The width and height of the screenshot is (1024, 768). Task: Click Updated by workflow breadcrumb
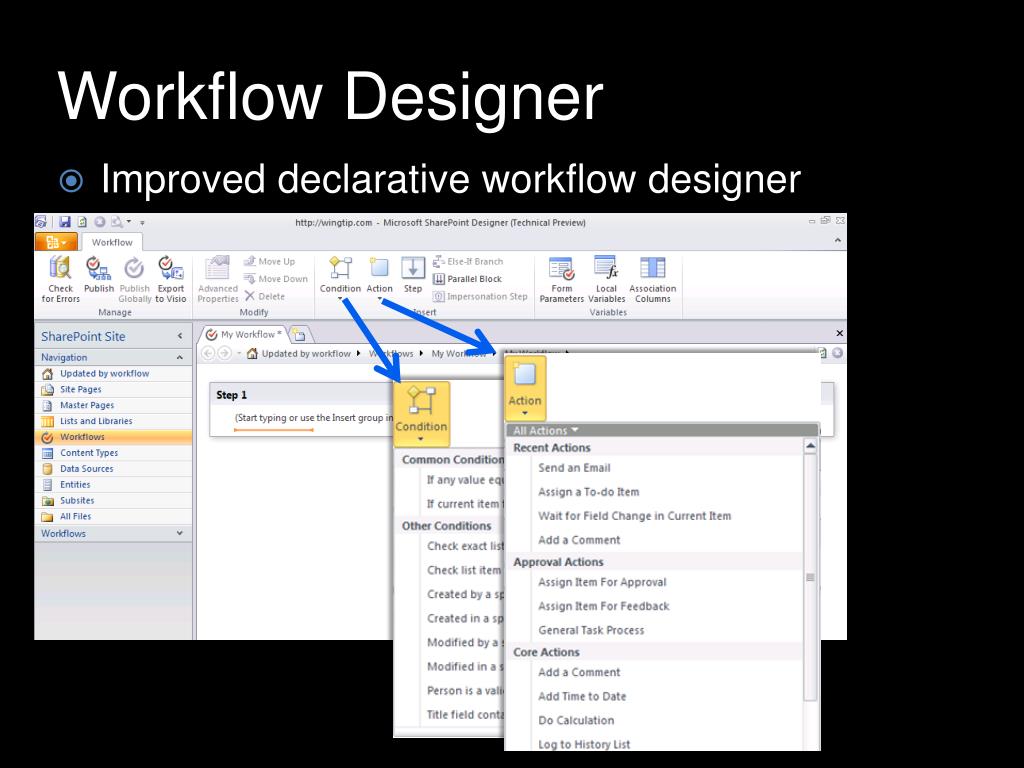click(306, 353)
